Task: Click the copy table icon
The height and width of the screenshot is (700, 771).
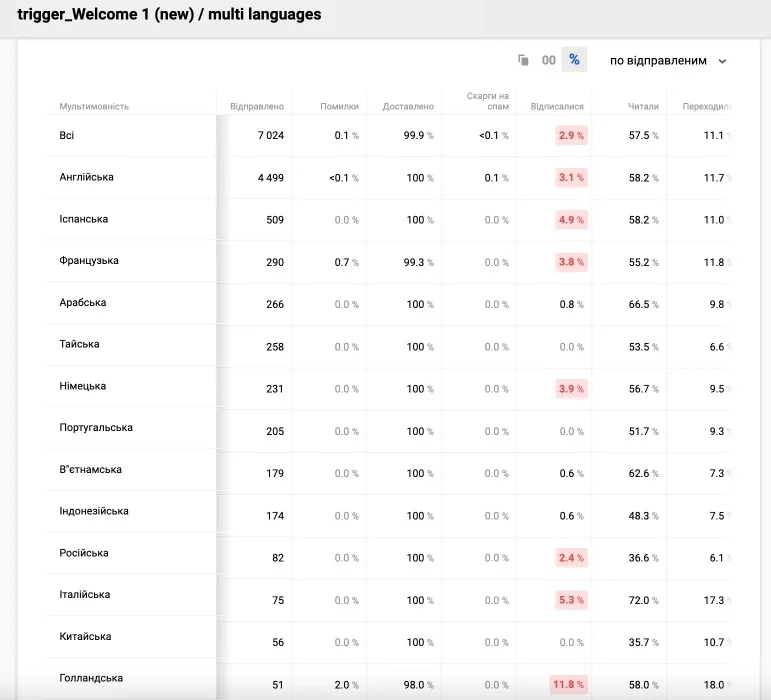Action: pos(523,60)
